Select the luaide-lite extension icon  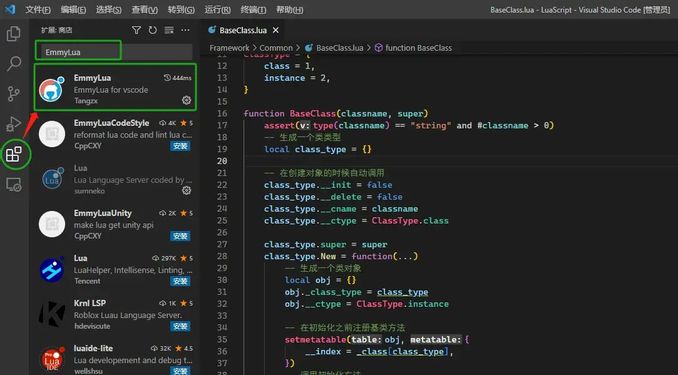tap(52, 359)
